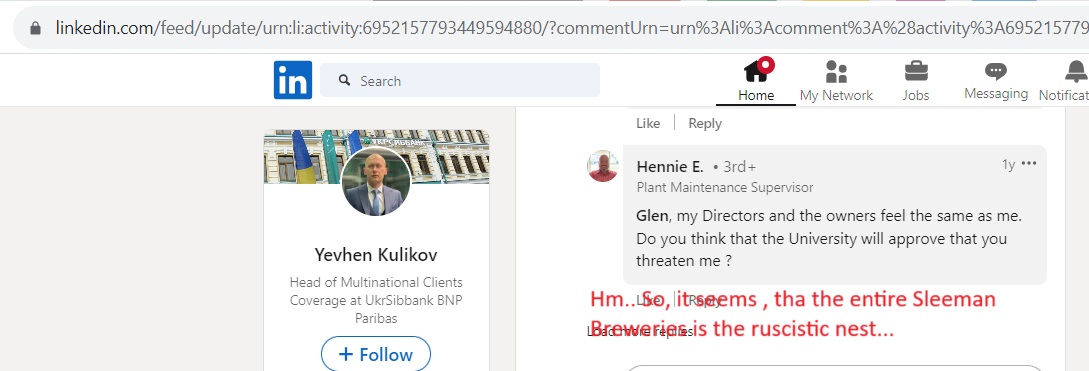1089x371 pixels.
Task: Follow Yevhen Kulikov
Action: point(376,354)
